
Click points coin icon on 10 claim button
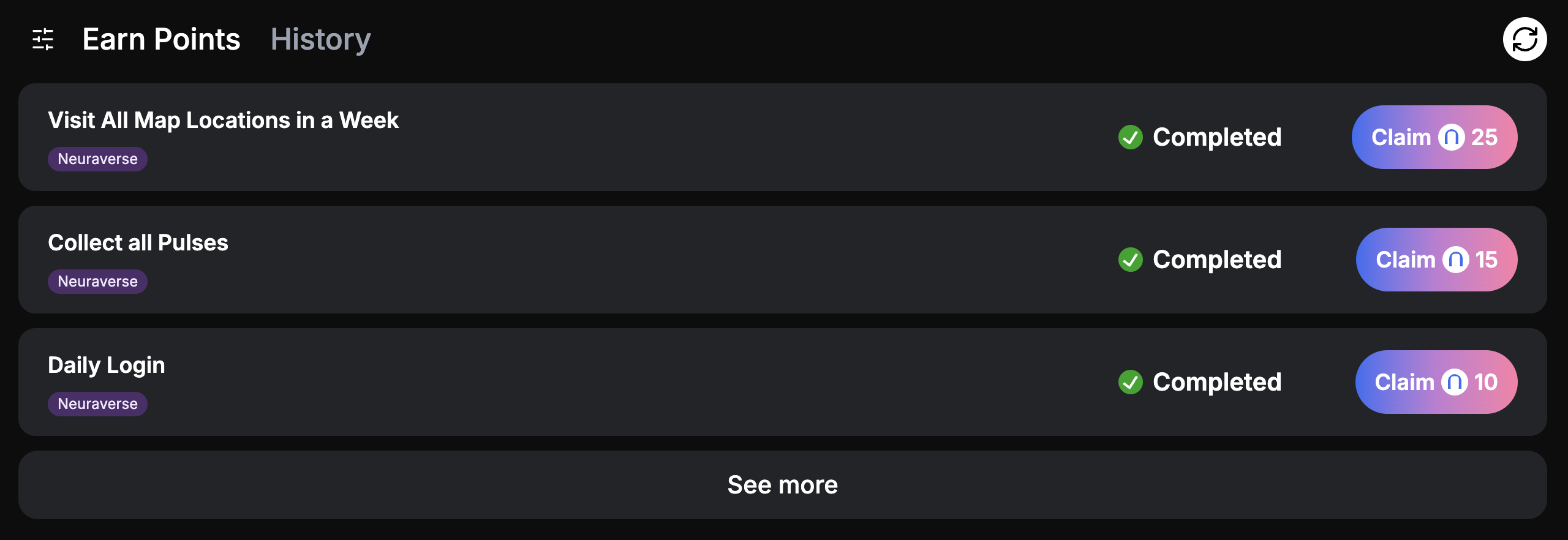tap(1454, 382)
